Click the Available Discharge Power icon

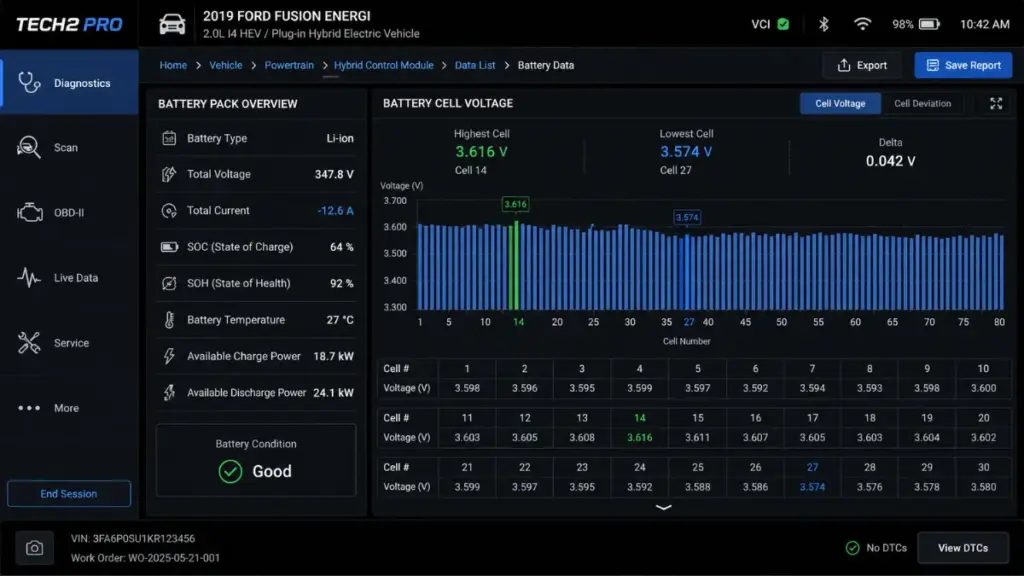[x=169, y=392]
